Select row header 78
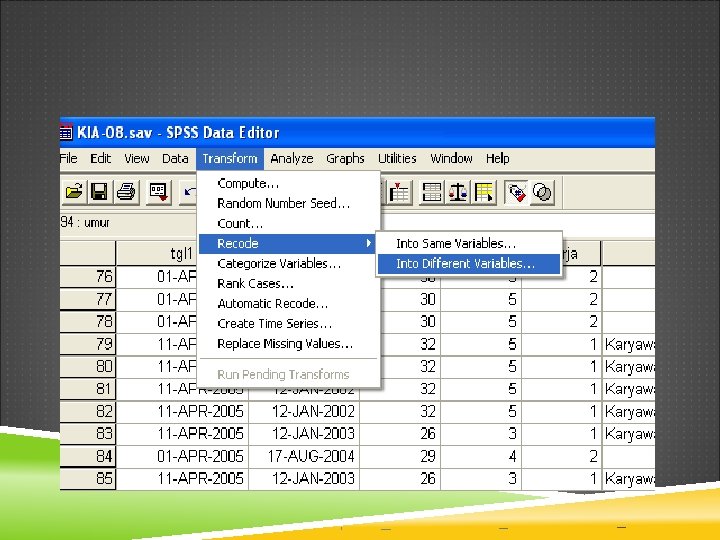 (88, 321)
